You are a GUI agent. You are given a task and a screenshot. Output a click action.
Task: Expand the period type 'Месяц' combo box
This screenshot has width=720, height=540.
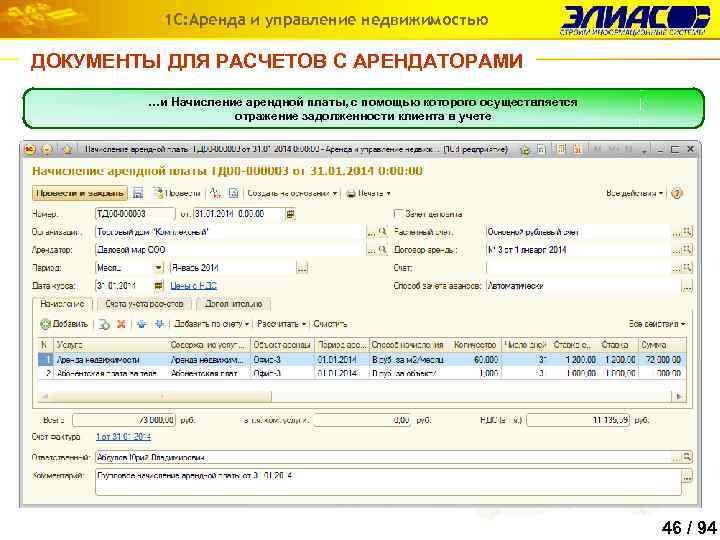tap(158, 268)
